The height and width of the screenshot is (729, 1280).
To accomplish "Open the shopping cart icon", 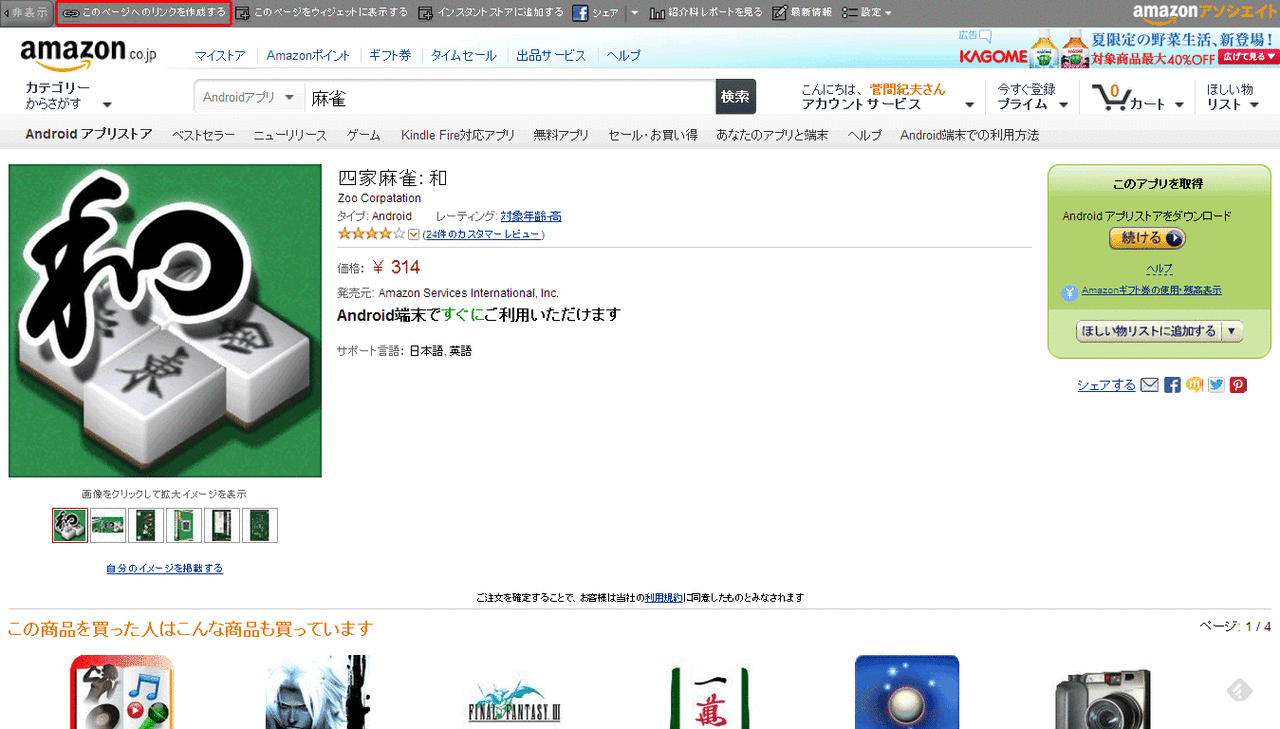I will click(x=1110, y=97).
